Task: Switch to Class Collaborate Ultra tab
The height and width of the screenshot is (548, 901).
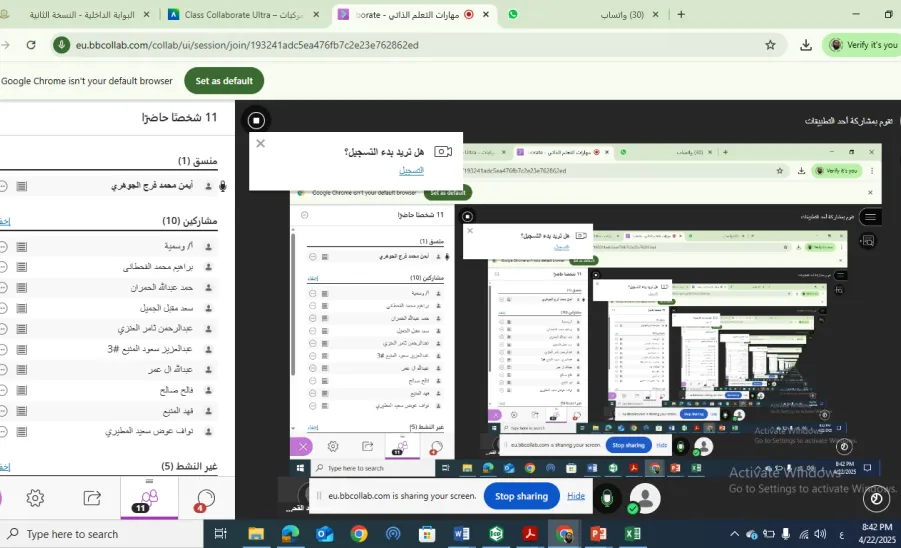Action: tap(244, 14)
